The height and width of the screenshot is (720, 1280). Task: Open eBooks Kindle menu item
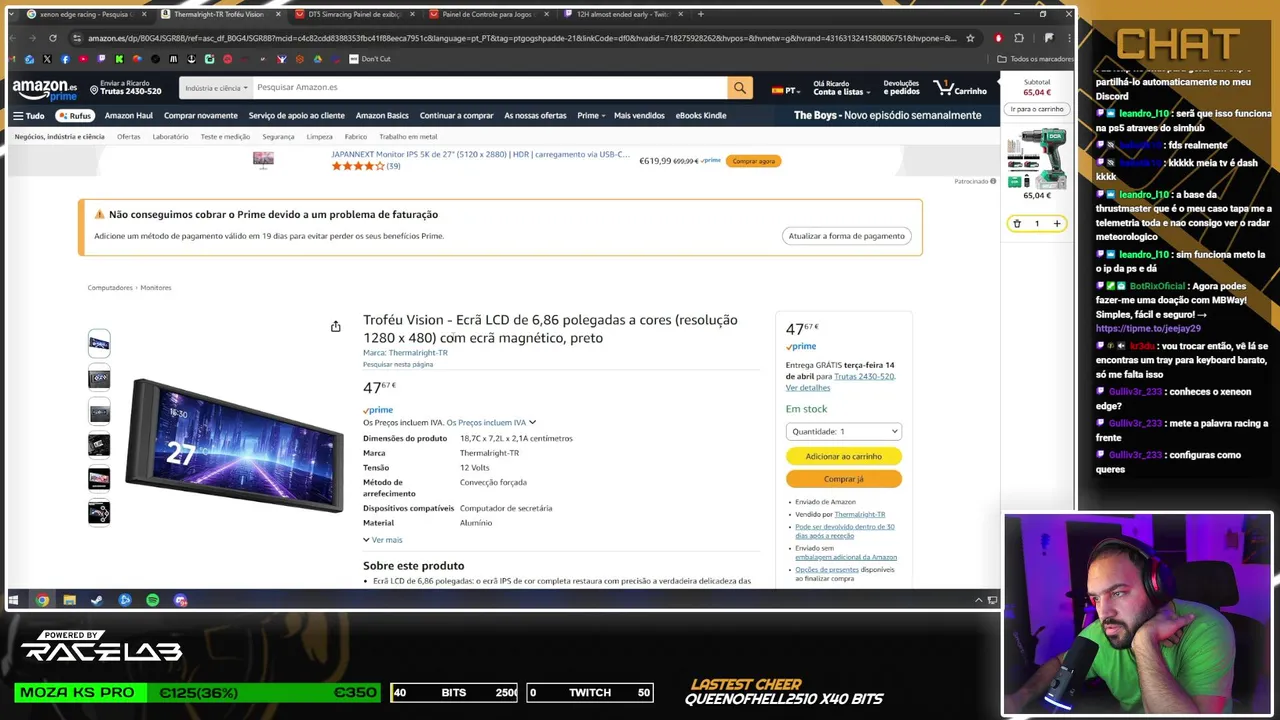pyautogui.click(x=701, y=115)
